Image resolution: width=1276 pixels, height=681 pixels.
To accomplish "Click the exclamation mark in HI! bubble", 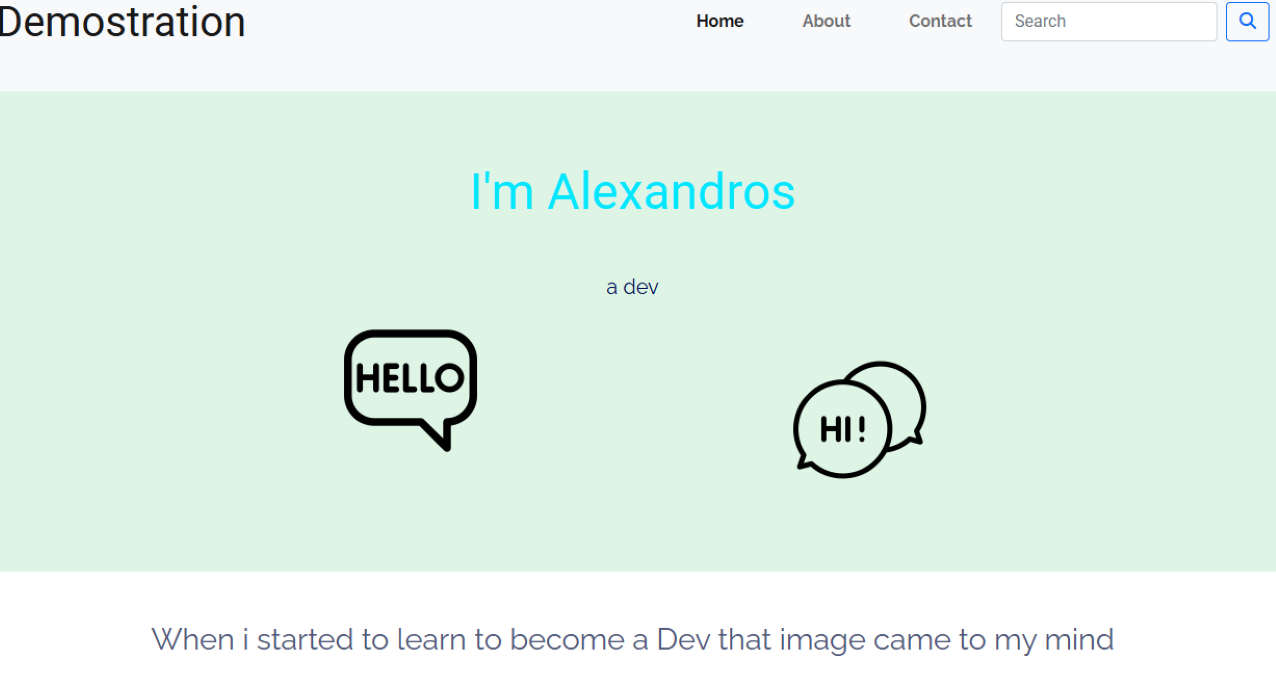I will tap(860, 428).
